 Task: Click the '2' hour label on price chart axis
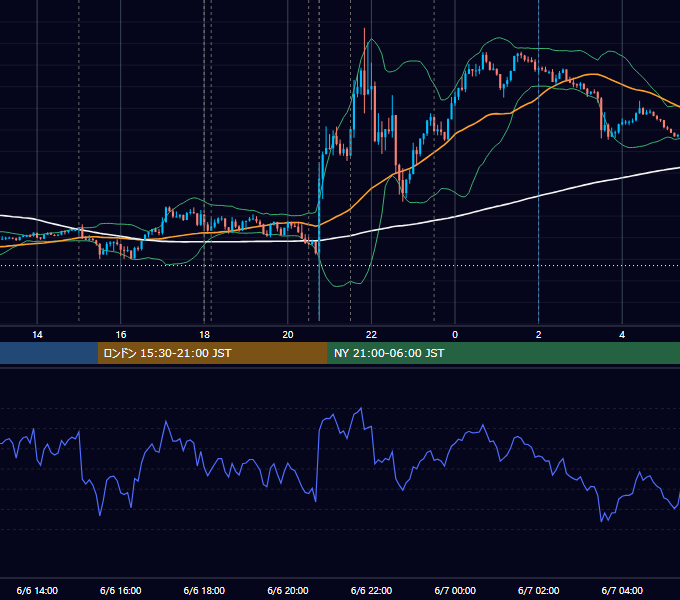point(539,335)
